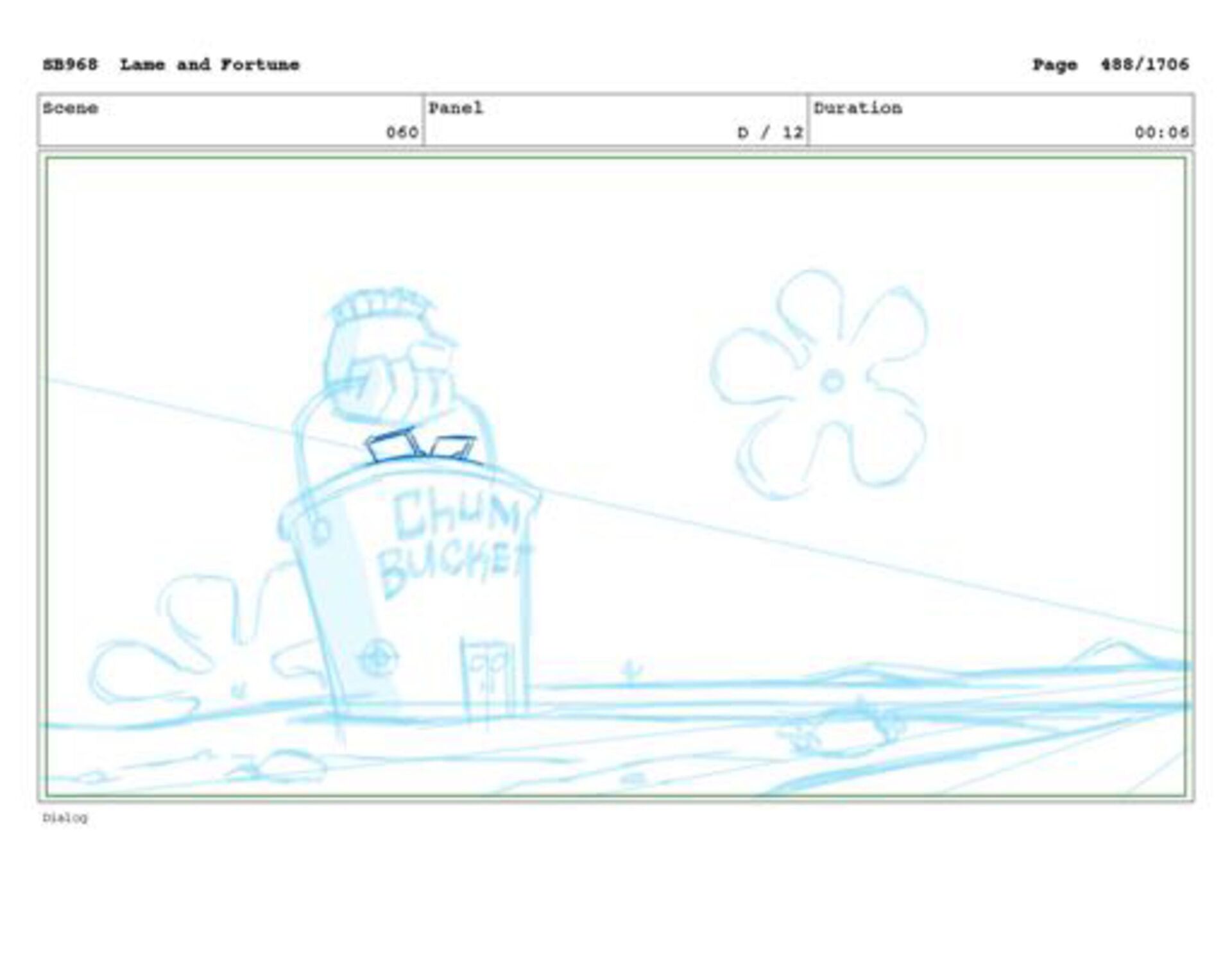
Task: Click the Chum Bucket door sketch
Action: click(488, 680)
